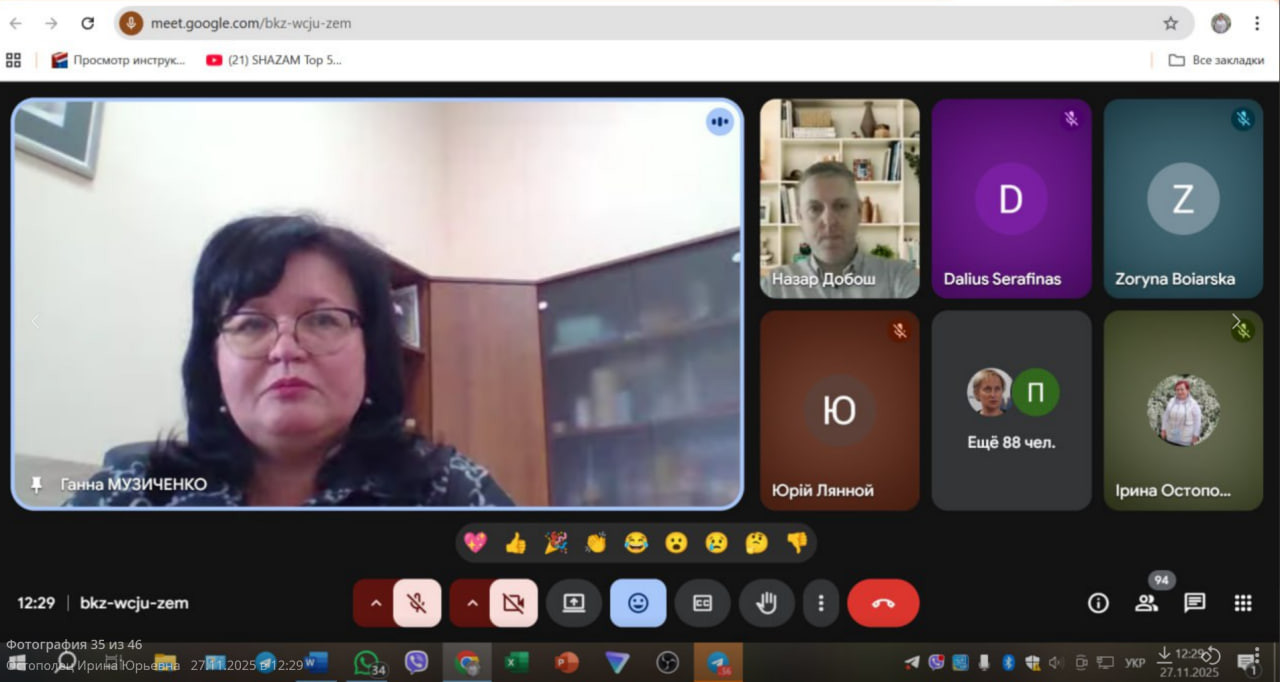This screenshot has height=682, width=1280.
Task: Select Ірина Остопо... participant tile
Action: pyautogui.click(x=1183, y=410)
